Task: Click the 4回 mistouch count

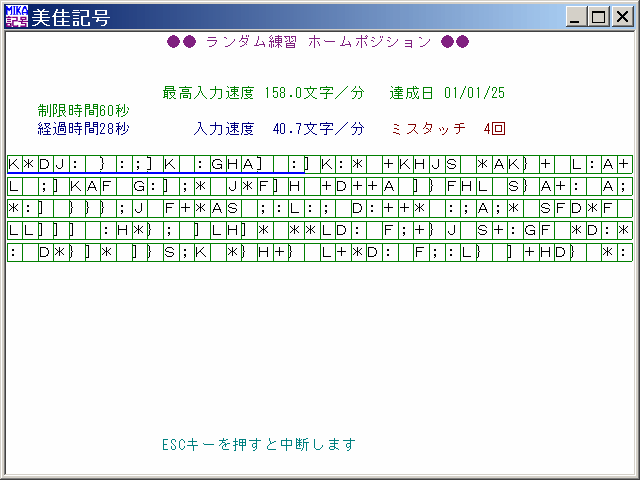Action: (x=494, y=129)
